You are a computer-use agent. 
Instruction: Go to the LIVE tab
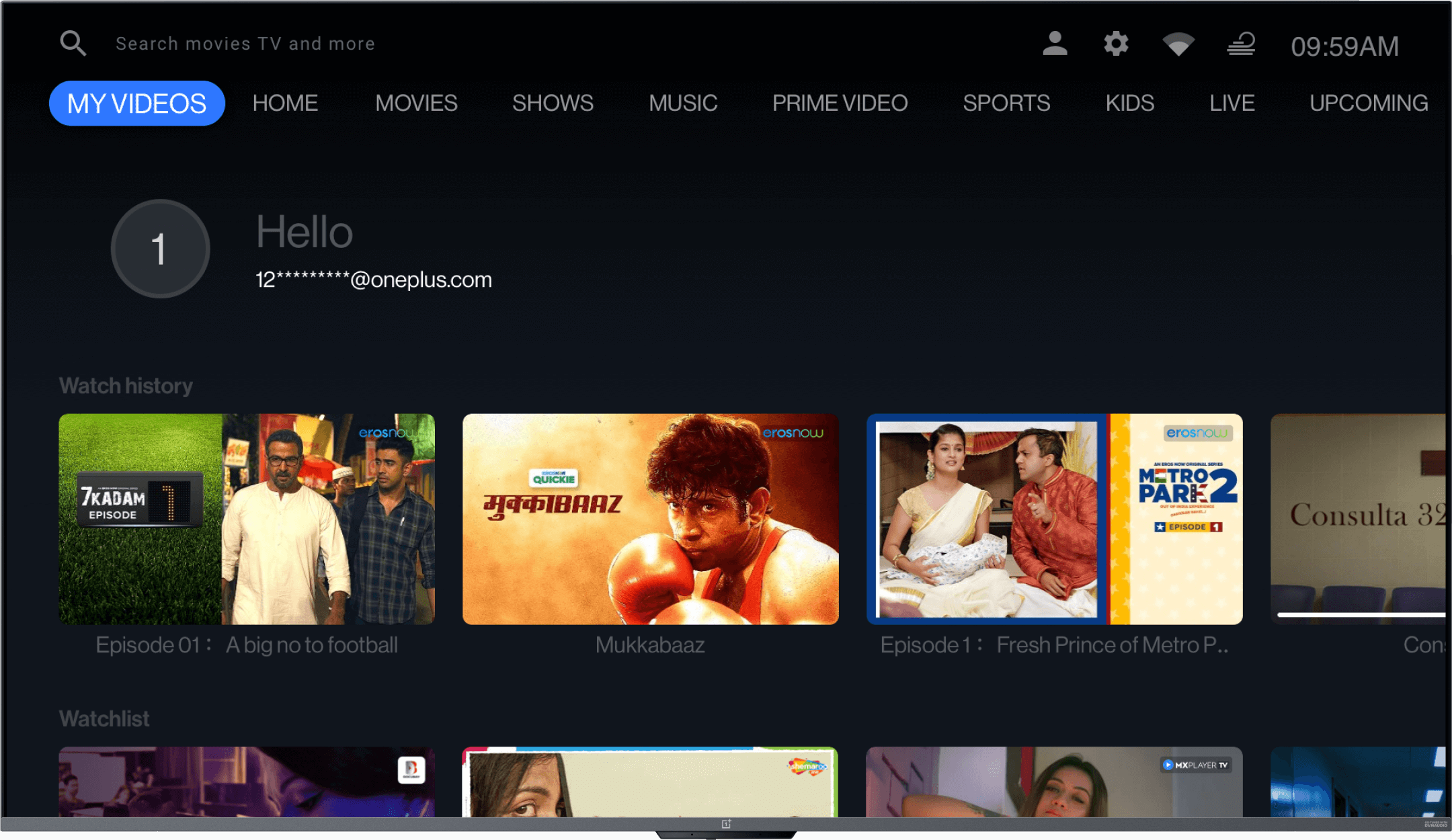(x=1232, y=103)
